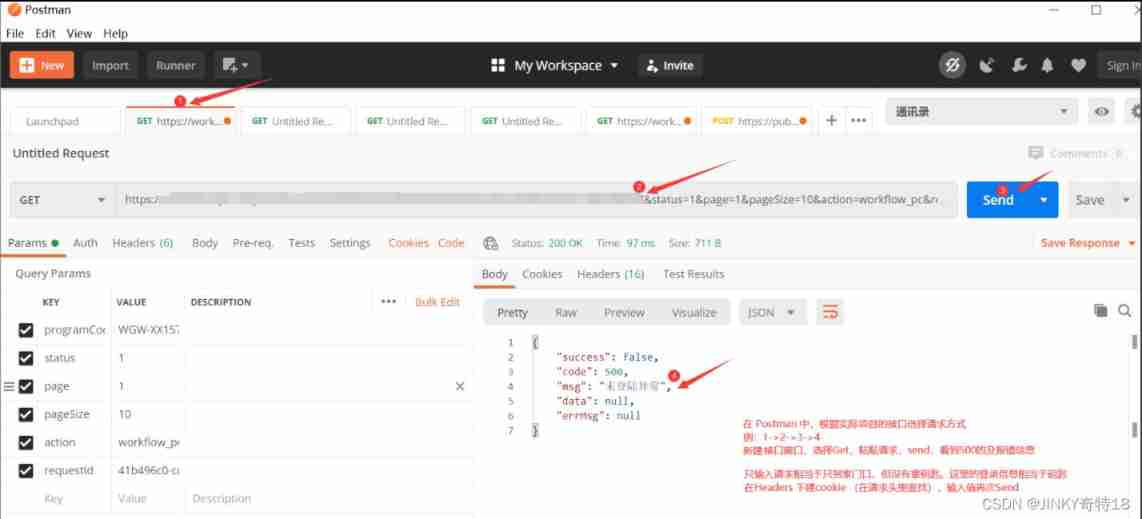This screenshot has width=1142, height=519.
Task: Toggle line wrap icon in response
Action: coord(829,312)
